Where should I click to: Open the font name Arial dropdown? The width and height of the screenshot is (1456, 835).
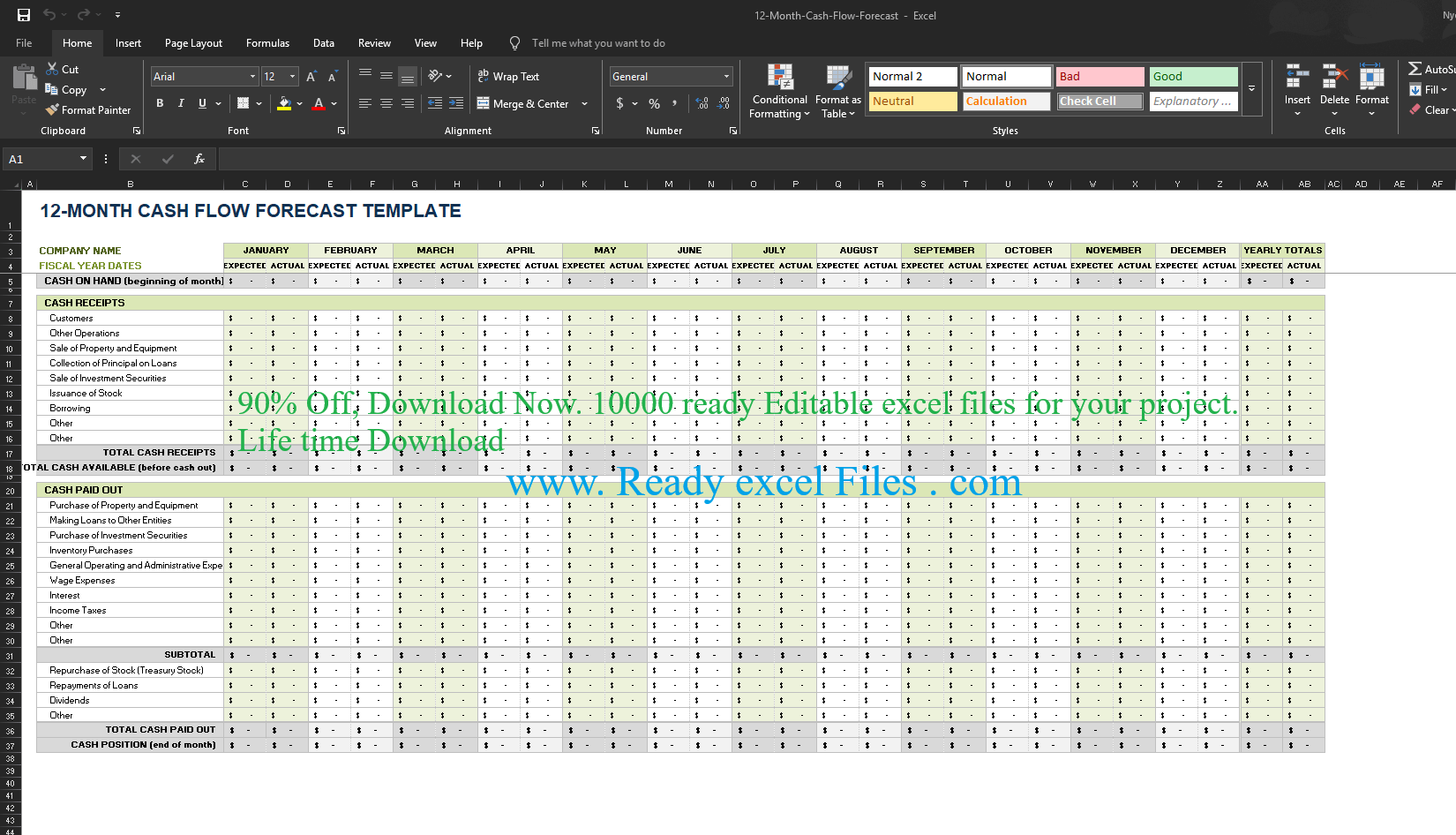coord(252,77)
